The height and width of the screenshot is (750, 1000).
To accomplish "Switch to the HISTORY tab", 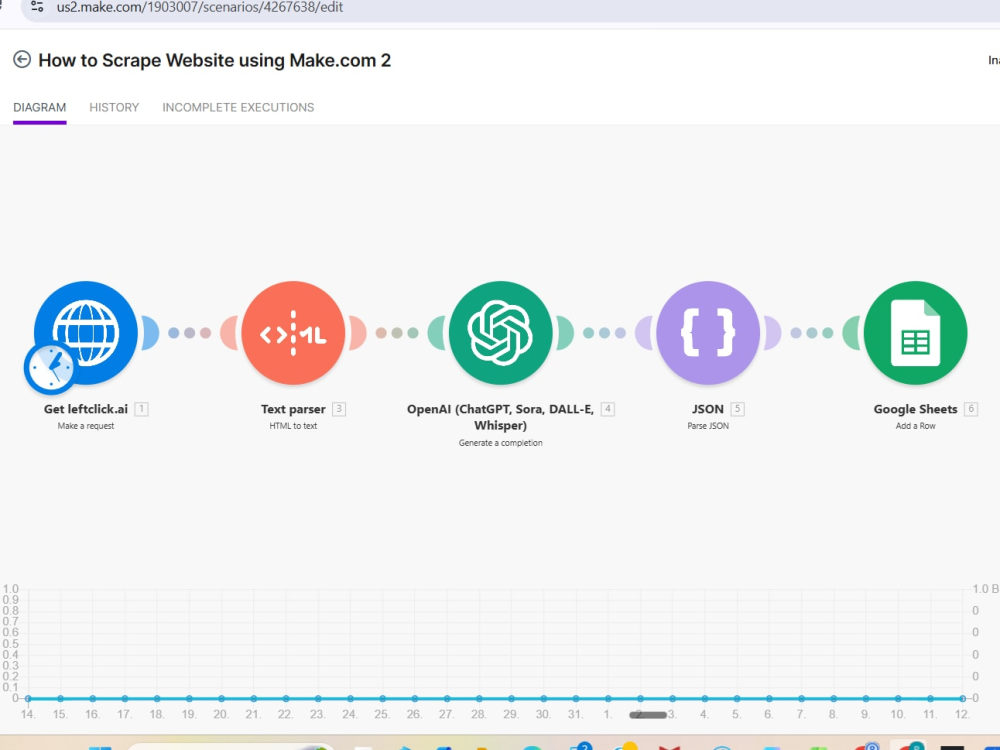I will click(114, 107).
